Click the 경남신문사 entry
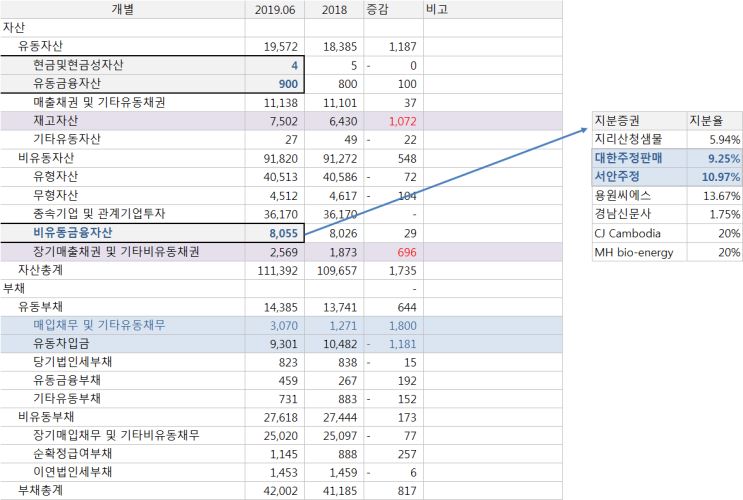 coord(623,214)
